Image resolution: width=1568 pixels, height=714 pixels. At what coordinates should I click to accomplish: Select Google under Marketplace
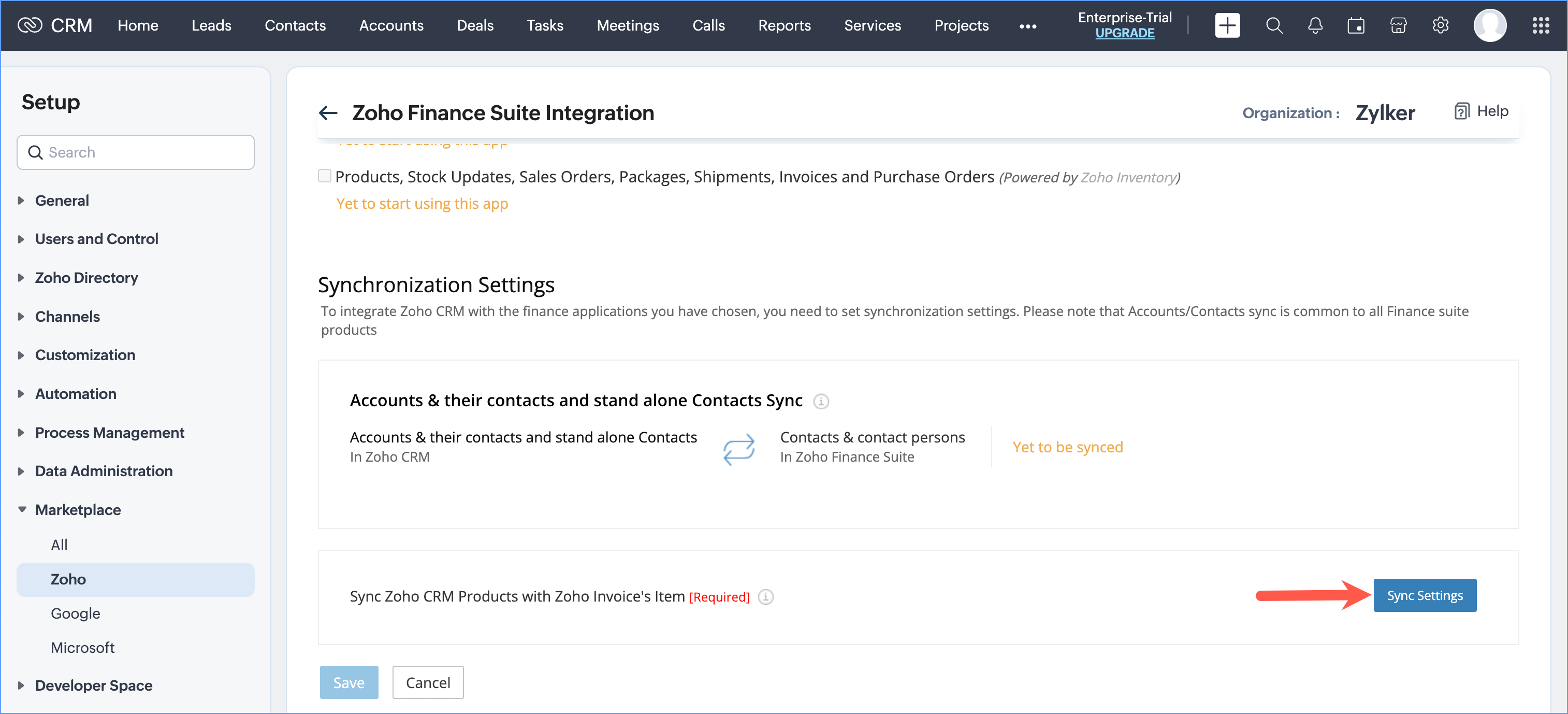coord(76,613)
